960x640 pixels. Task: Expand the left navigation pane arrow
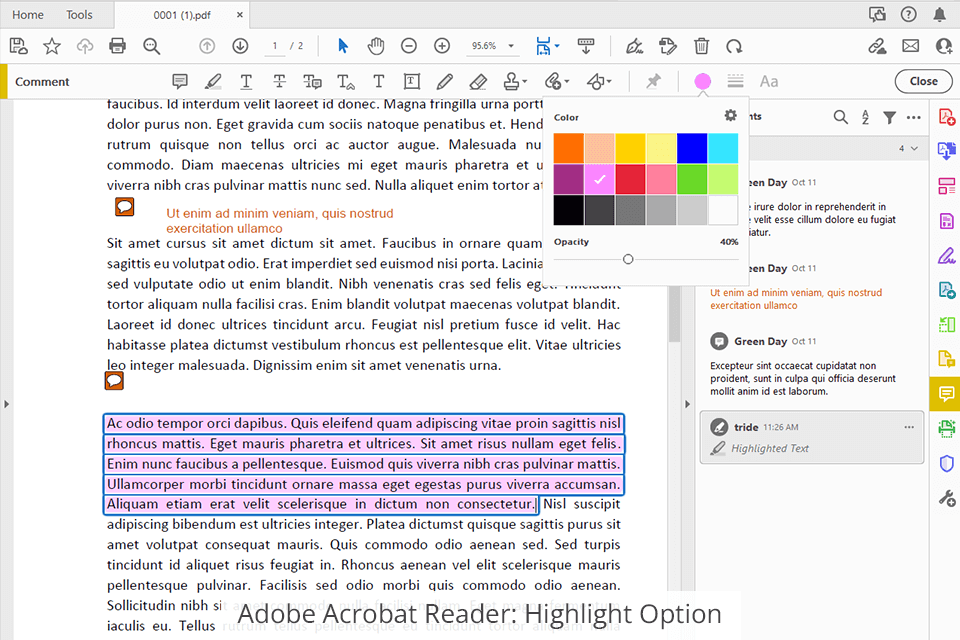click(x=6, y=404)
